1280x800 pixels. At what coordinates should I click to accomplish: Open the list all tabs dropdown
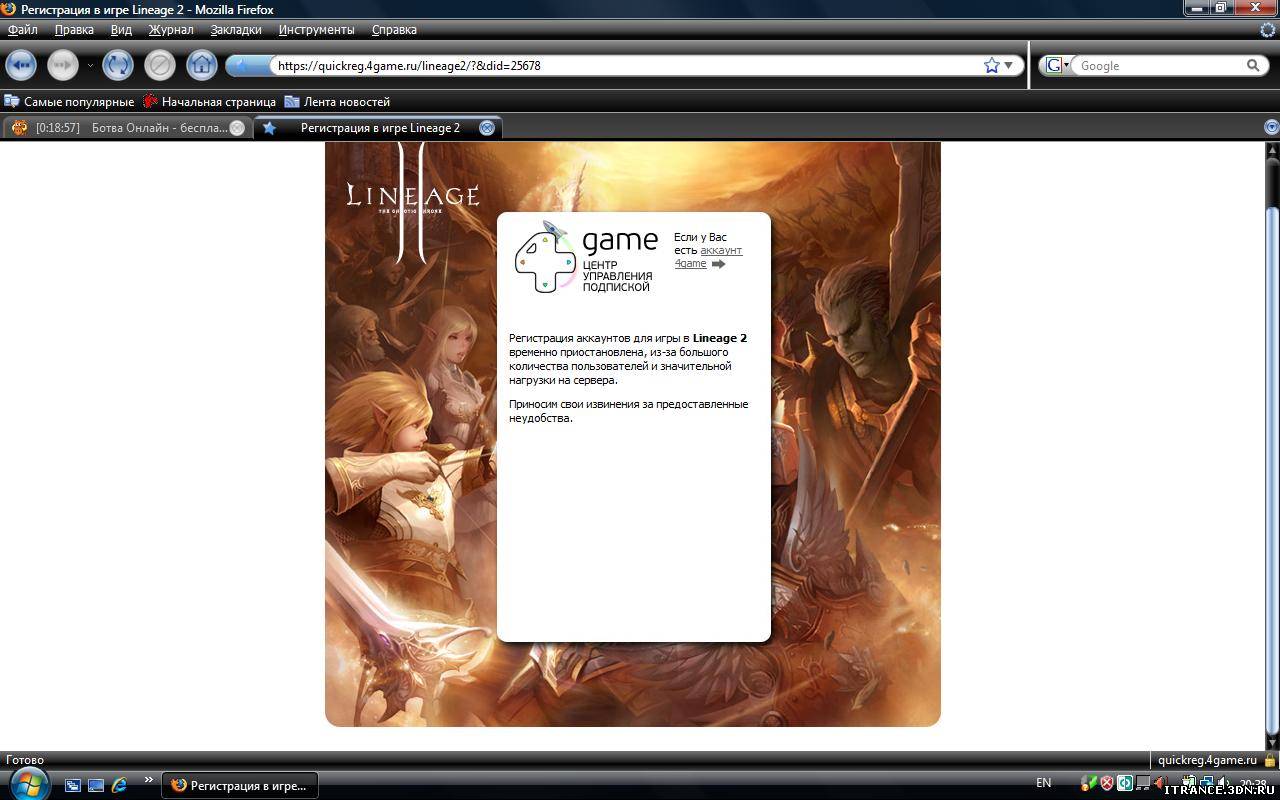click(x=1271, y=128)
